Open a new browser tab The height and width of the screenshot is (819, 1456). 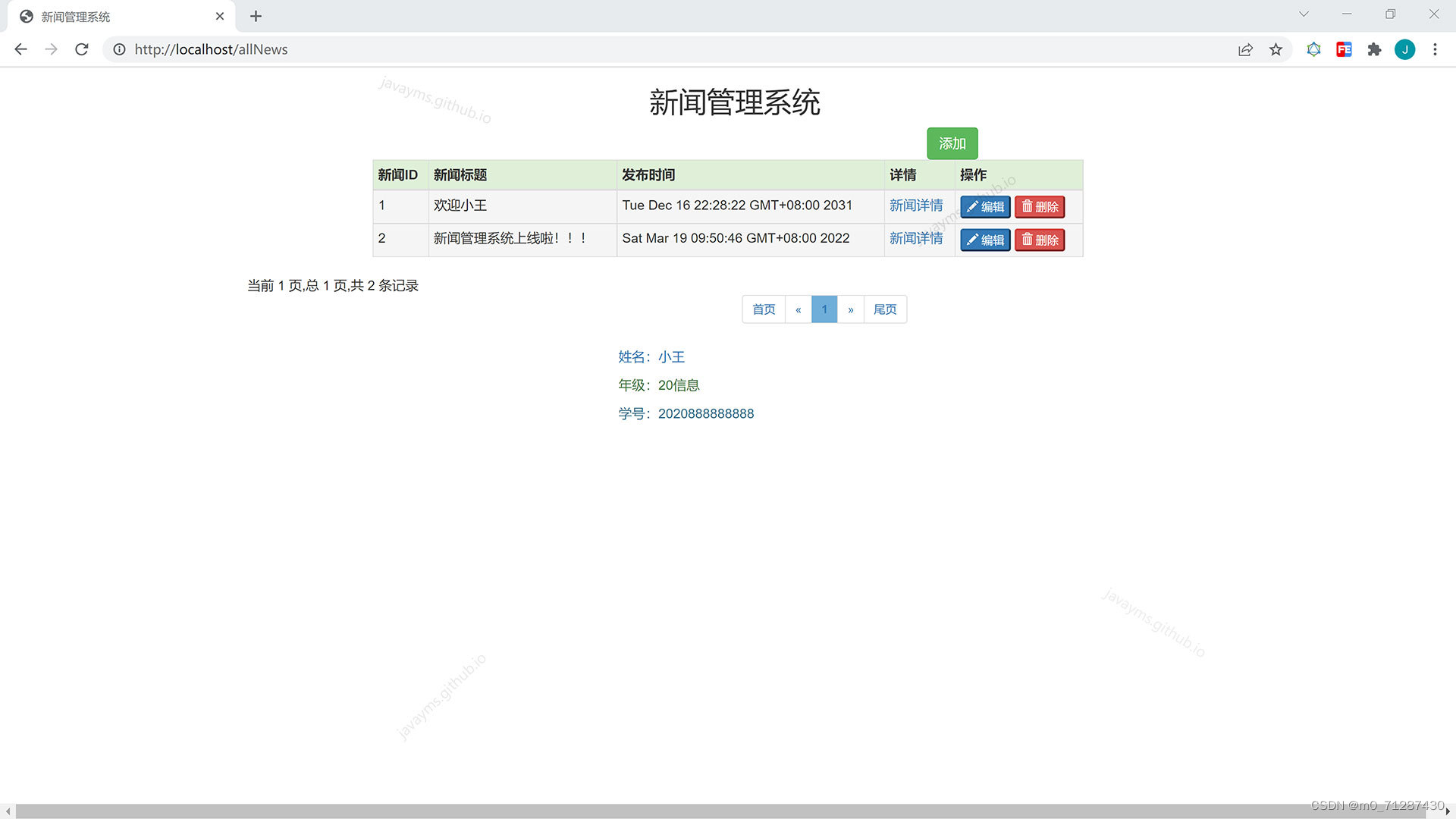[256, 16]
